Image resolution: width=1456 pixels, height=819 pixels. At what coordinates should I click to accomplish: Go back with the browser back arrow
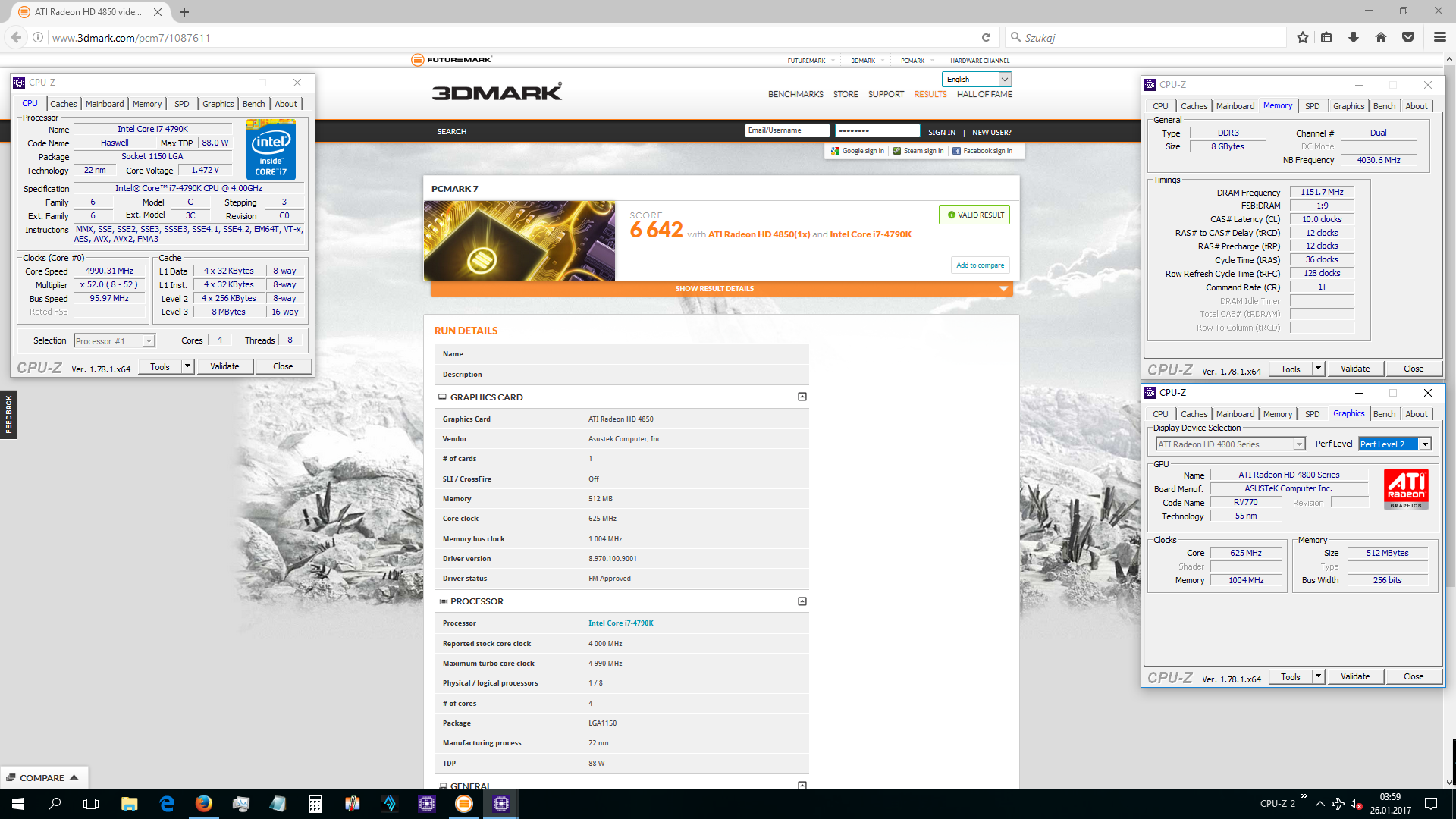coord(16,37)
